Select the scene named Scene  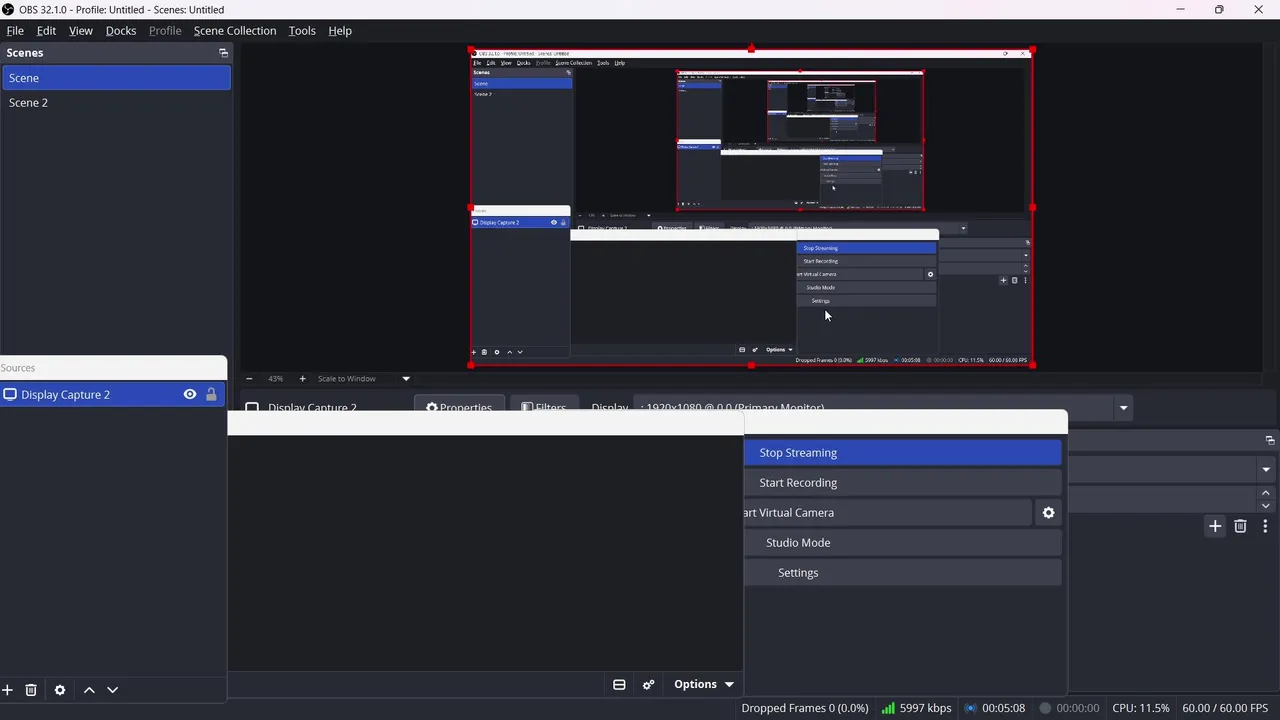click(116, 78)
